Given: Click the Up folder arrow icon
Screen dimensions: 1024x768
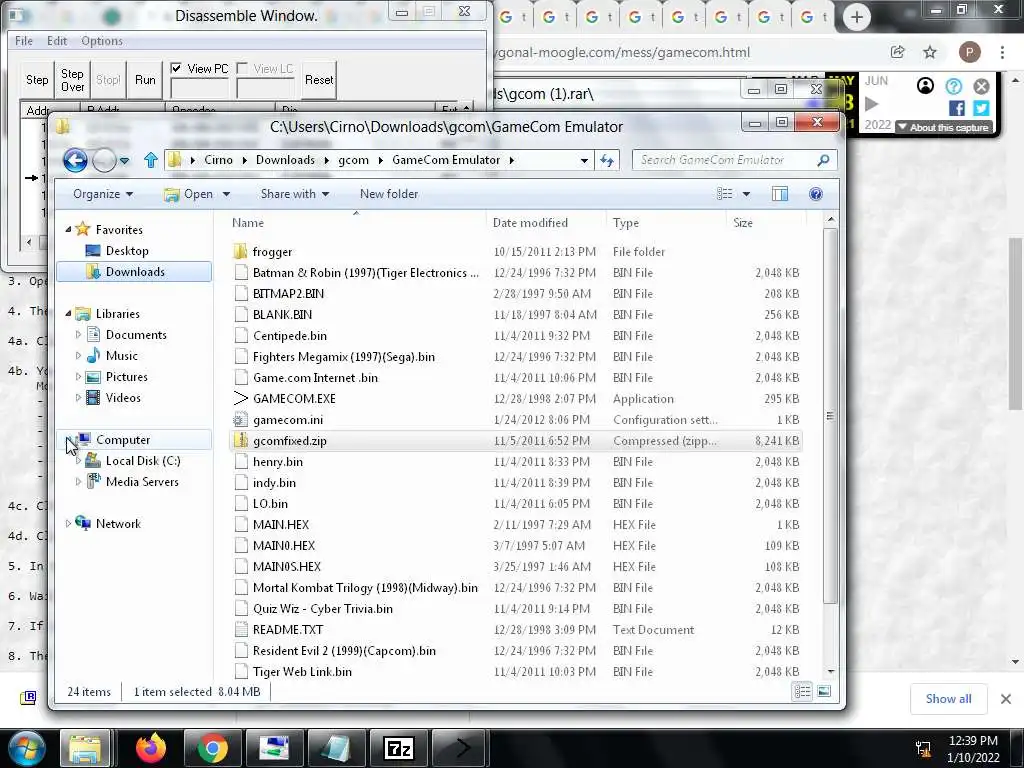Looking at the screenshot, I should tap(151, 160).
